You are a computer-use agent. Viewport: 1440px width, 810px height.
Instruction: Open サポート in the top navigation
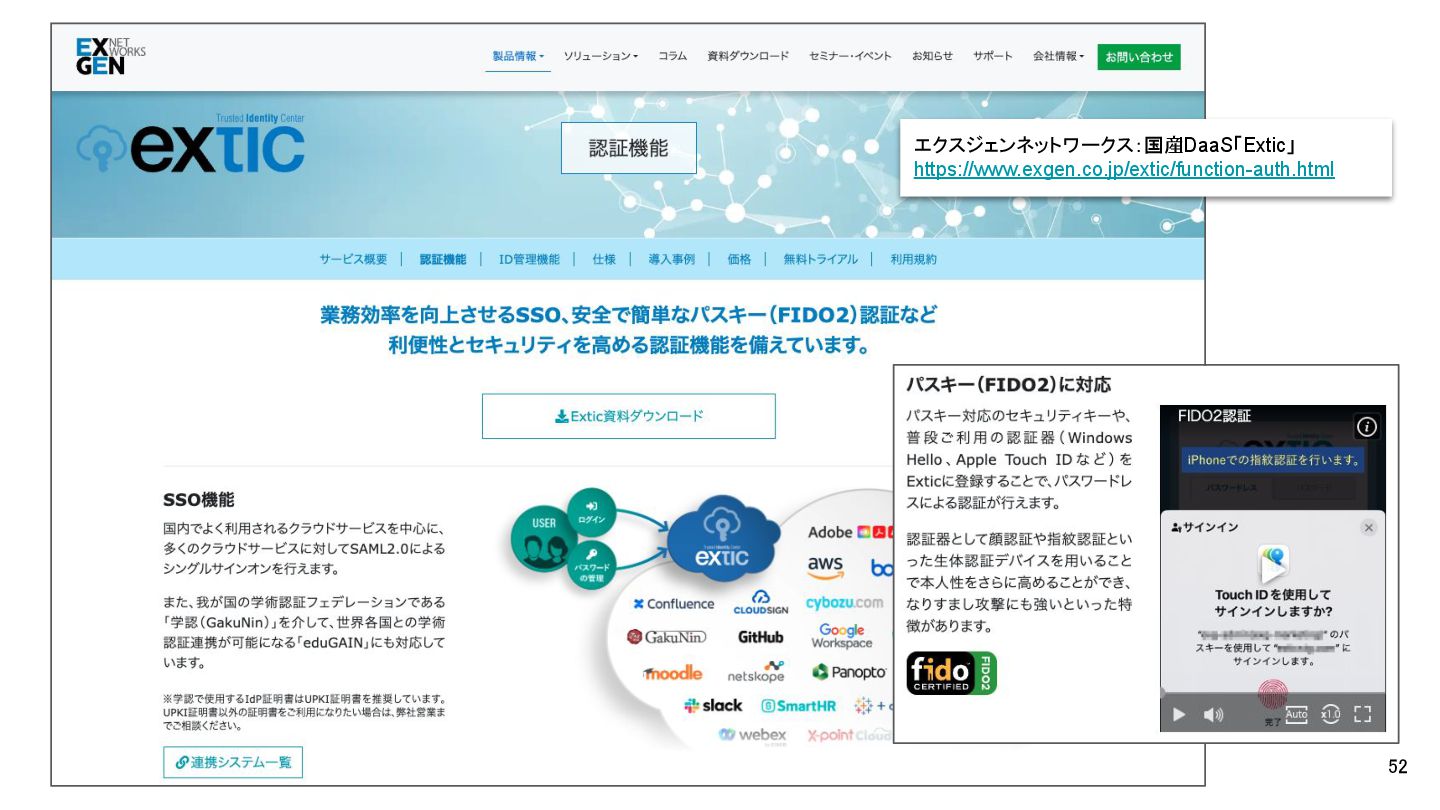coord(992,56)
